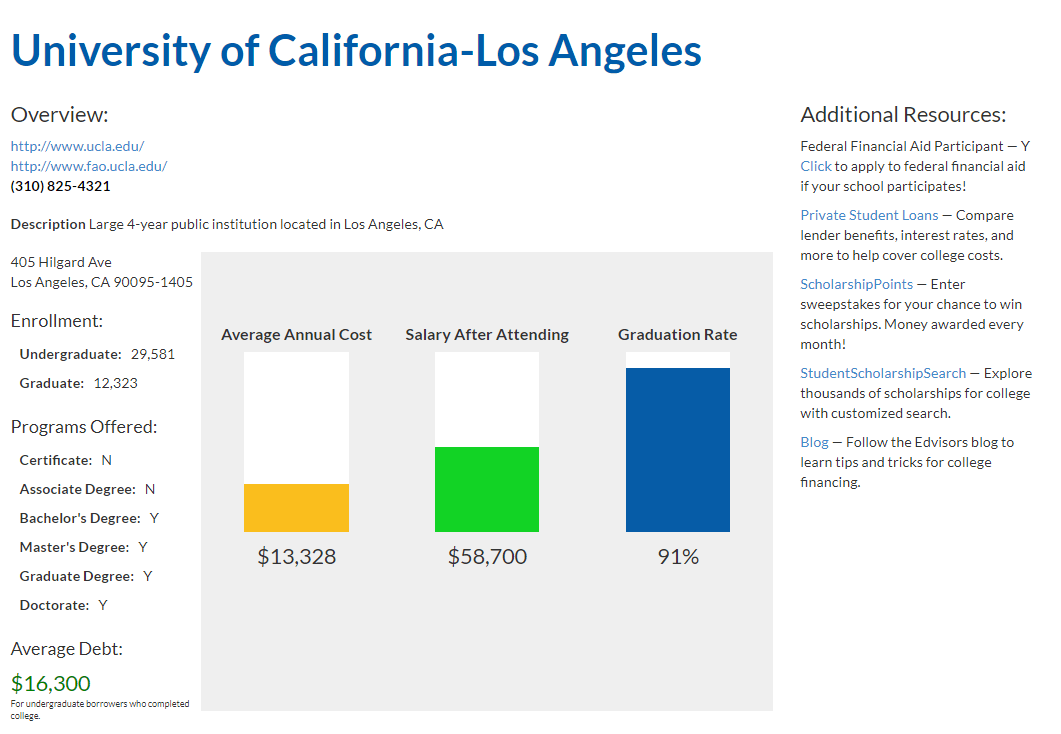The image size is (1061, 734).
Task: Click the green Salary After Attending bar
Action: pos(487,489)
